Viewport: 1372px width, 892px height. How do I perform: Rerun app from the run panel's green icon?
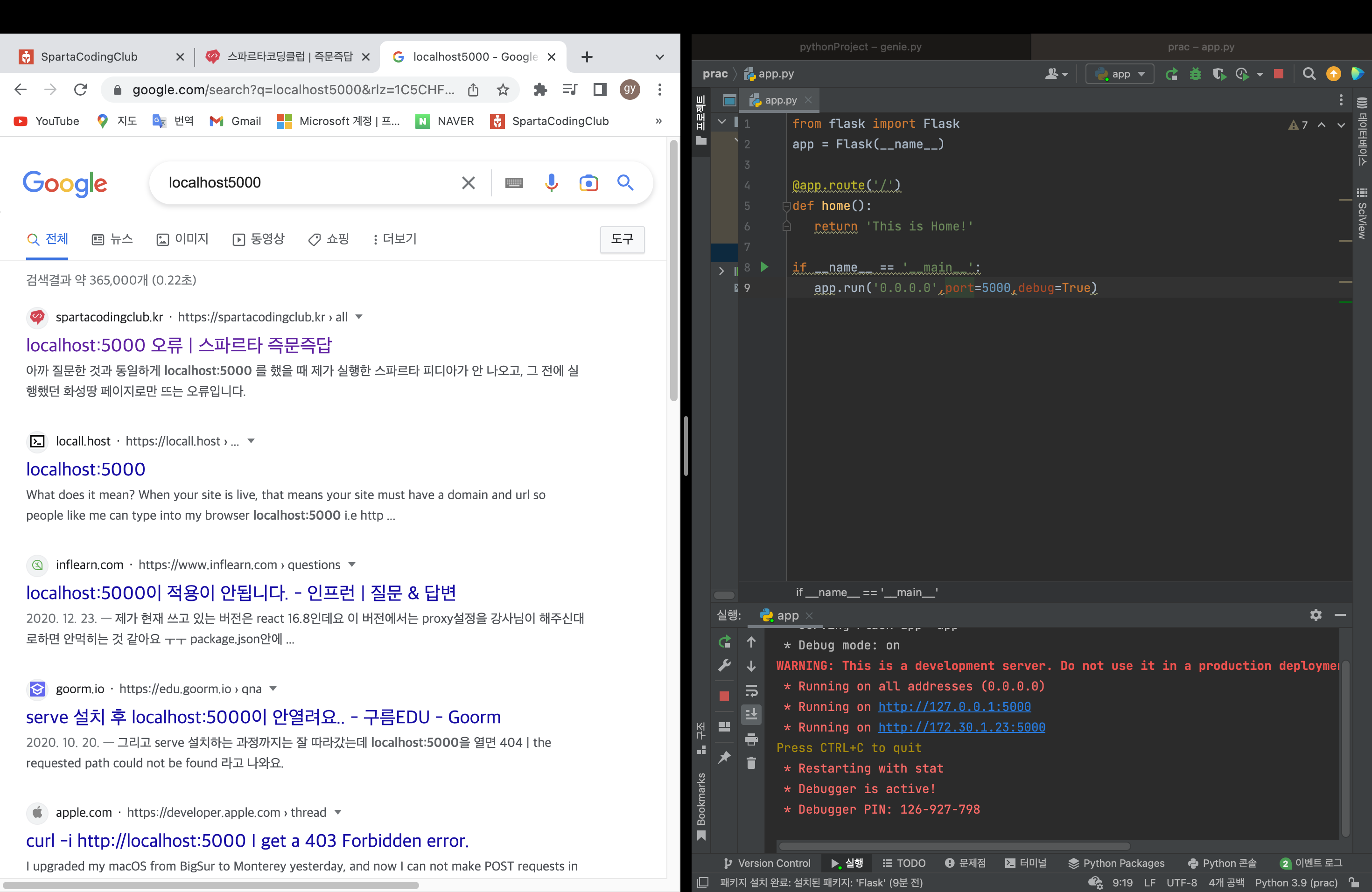[725, 641]
